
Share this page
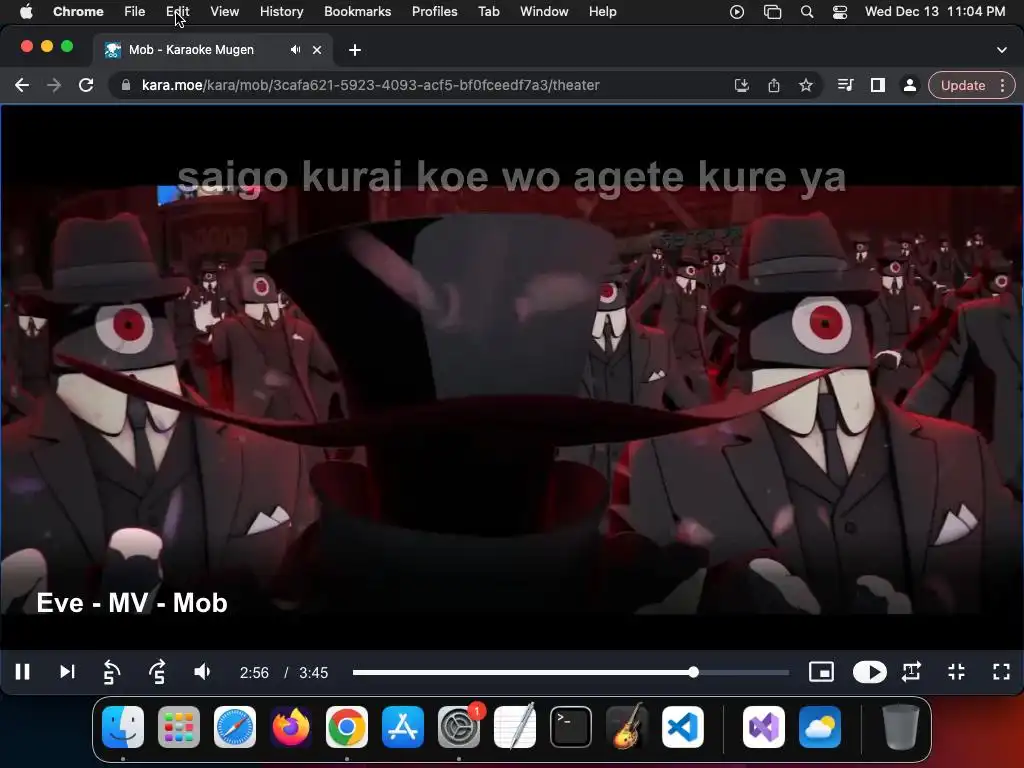point(774,85)
